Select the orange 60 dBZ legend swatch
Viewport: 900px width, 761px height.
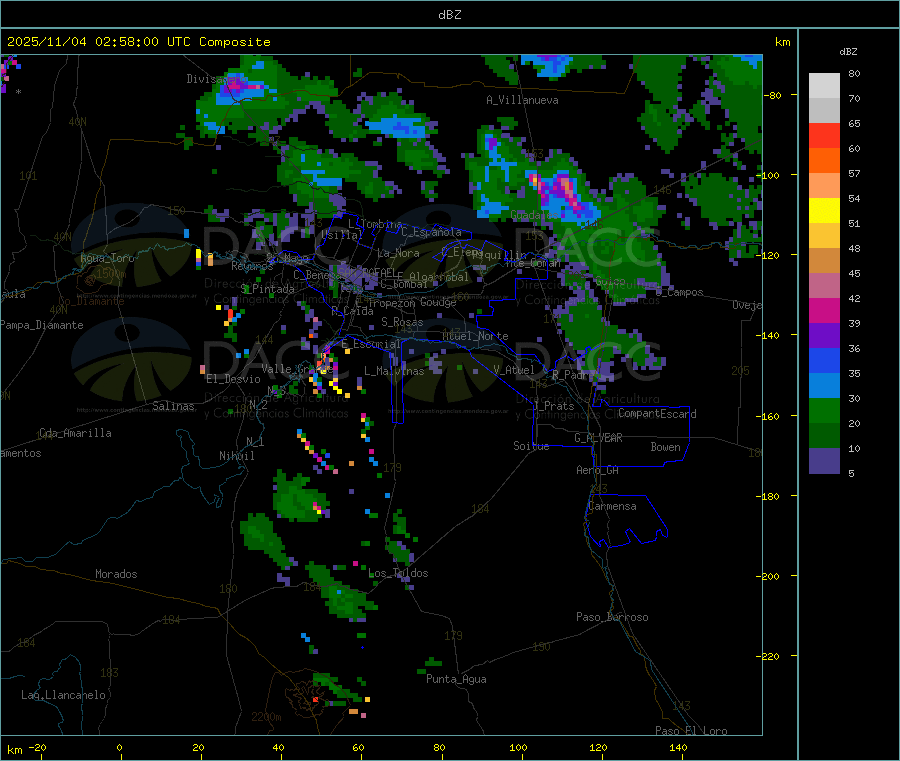(824, 161)
